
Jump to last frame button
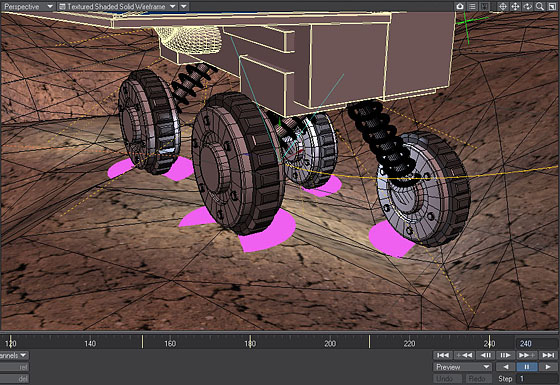[x=548, y=355]
